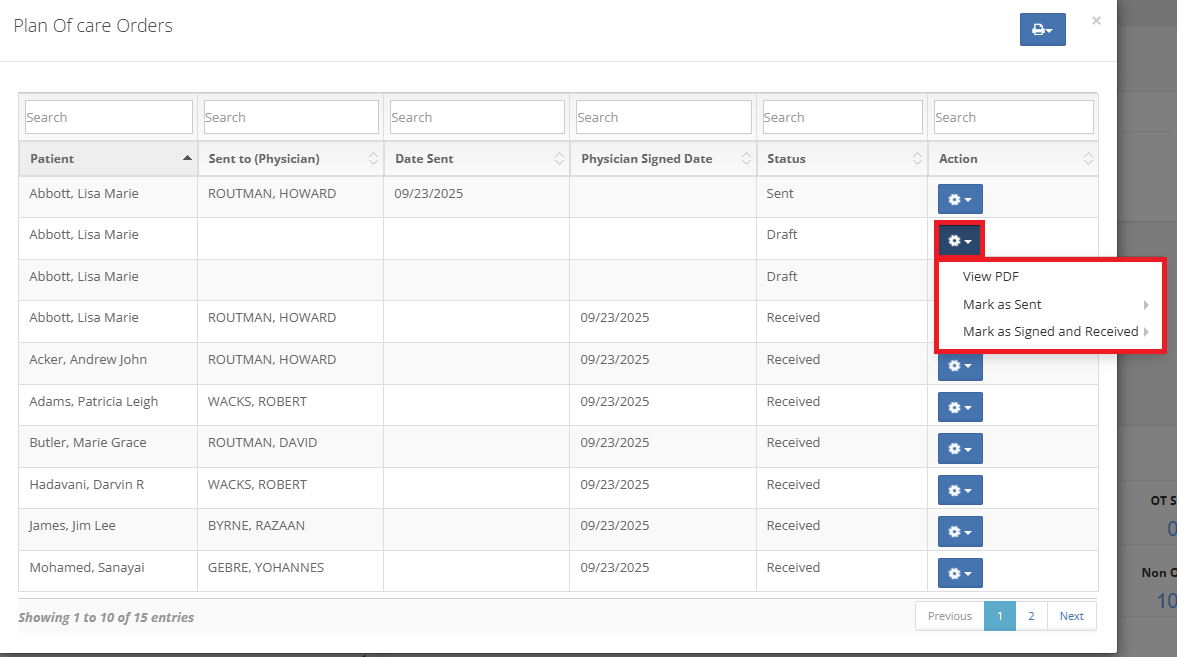This screenshot has width=1177, height=657.
Task: Open gear menu for Butler, Marie Grace
Action: (x=960, y=449)
